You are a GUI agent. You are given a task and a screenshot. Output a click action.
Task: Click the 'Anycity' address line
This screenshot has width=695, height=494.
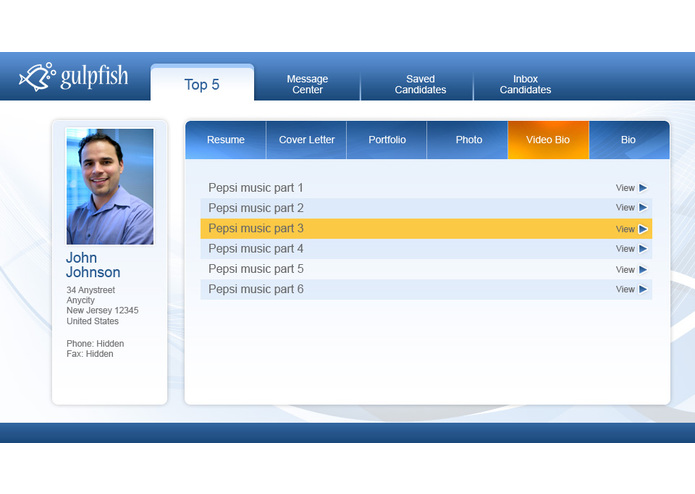click(81, 300)
